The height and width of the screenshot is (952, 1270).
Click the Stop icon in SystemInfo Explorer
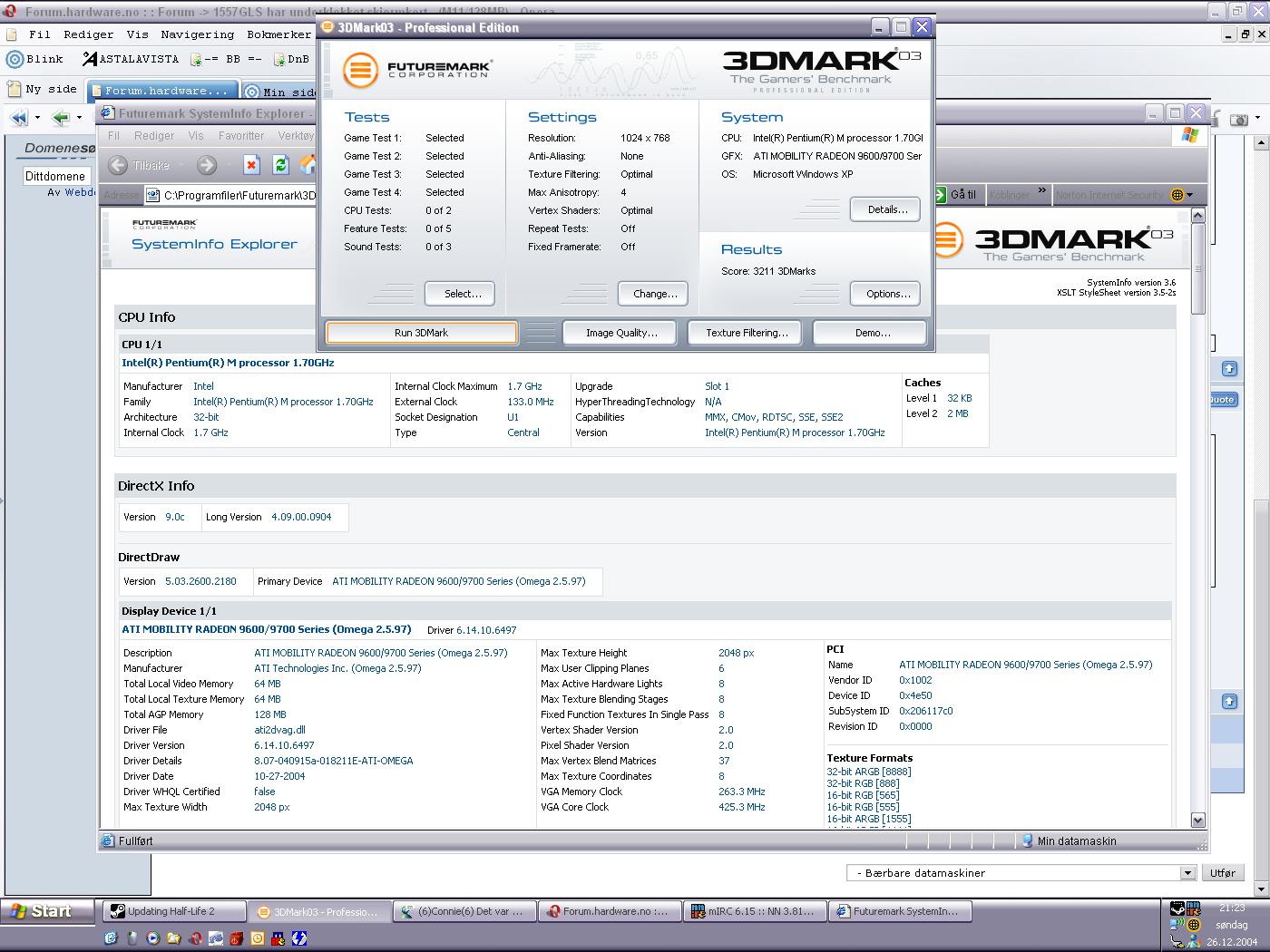coord(251,165)
